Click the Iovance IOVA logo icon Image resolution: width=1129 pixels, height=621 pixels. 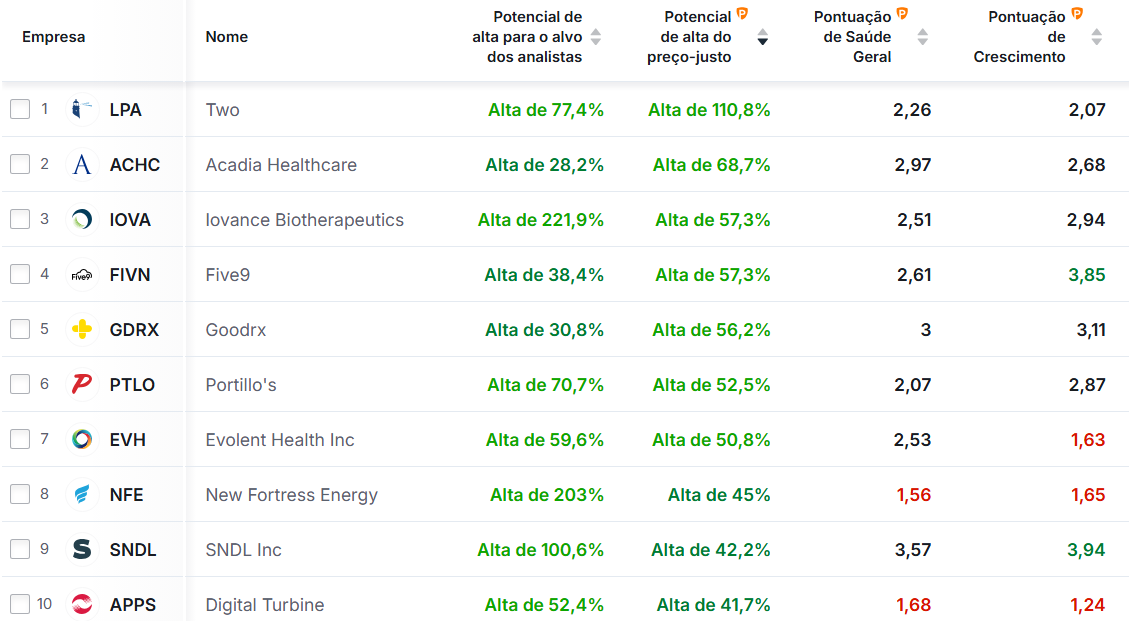point(82,219)
